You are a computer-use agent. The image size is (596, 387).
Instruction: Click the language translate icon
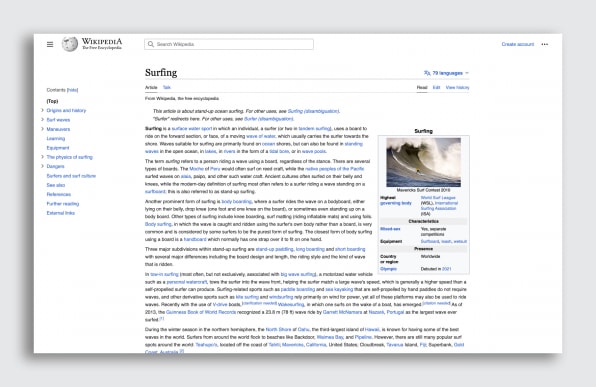click(x=427, y=73)
